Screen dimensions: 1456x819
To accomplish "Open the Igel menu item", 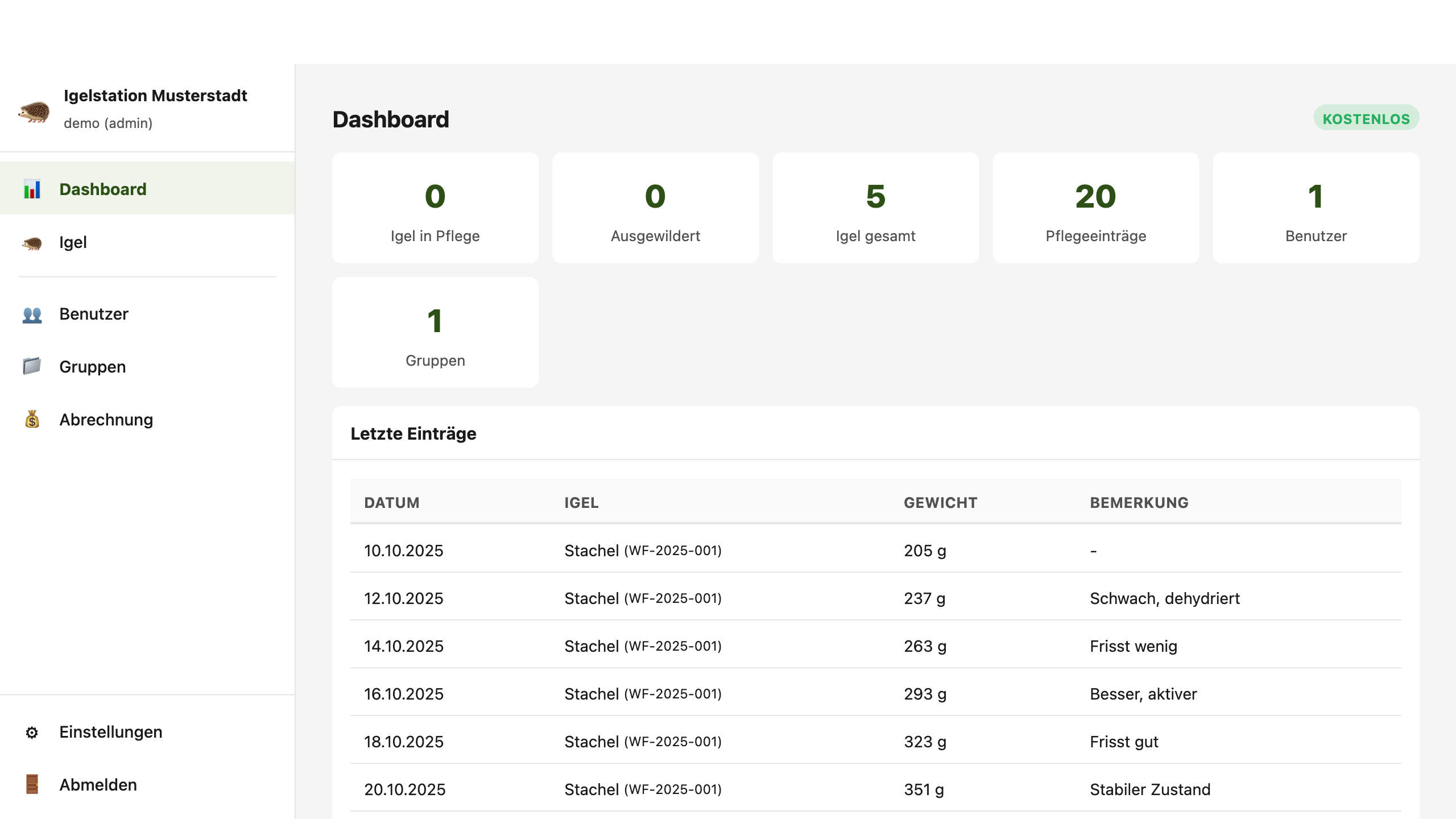I will pyautogui.click(x=73, y=242).
